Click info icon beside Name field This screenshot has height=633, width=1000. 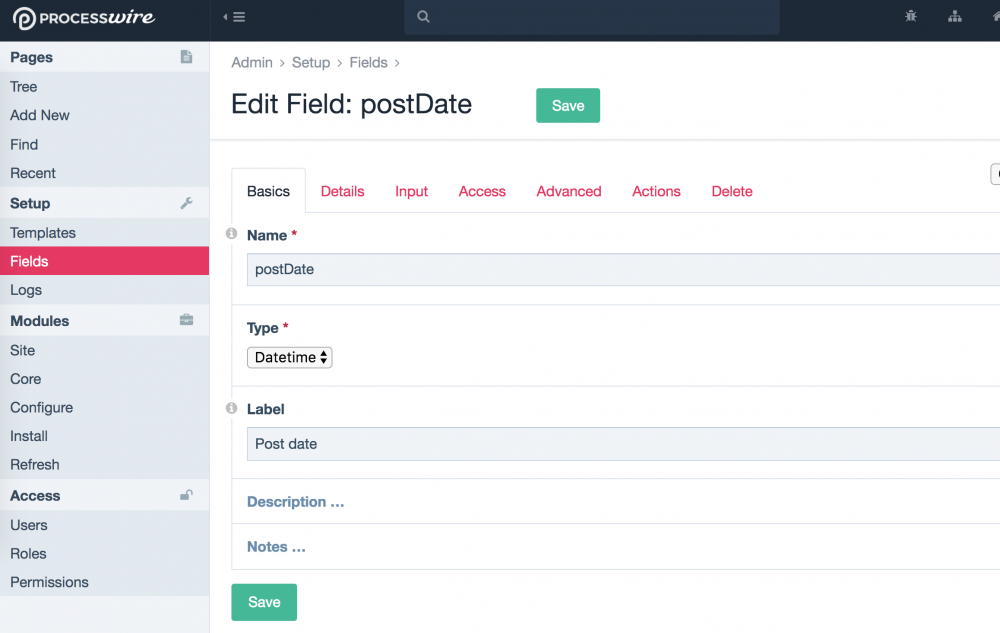(232, 234)
